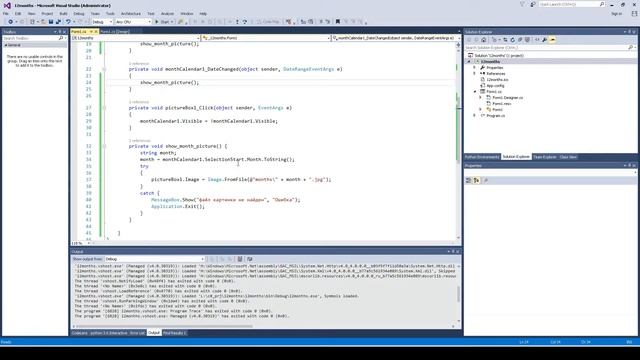This screenshot has width=640, height=360.
Task: Open the Debug menu
Action: (79, 13)
